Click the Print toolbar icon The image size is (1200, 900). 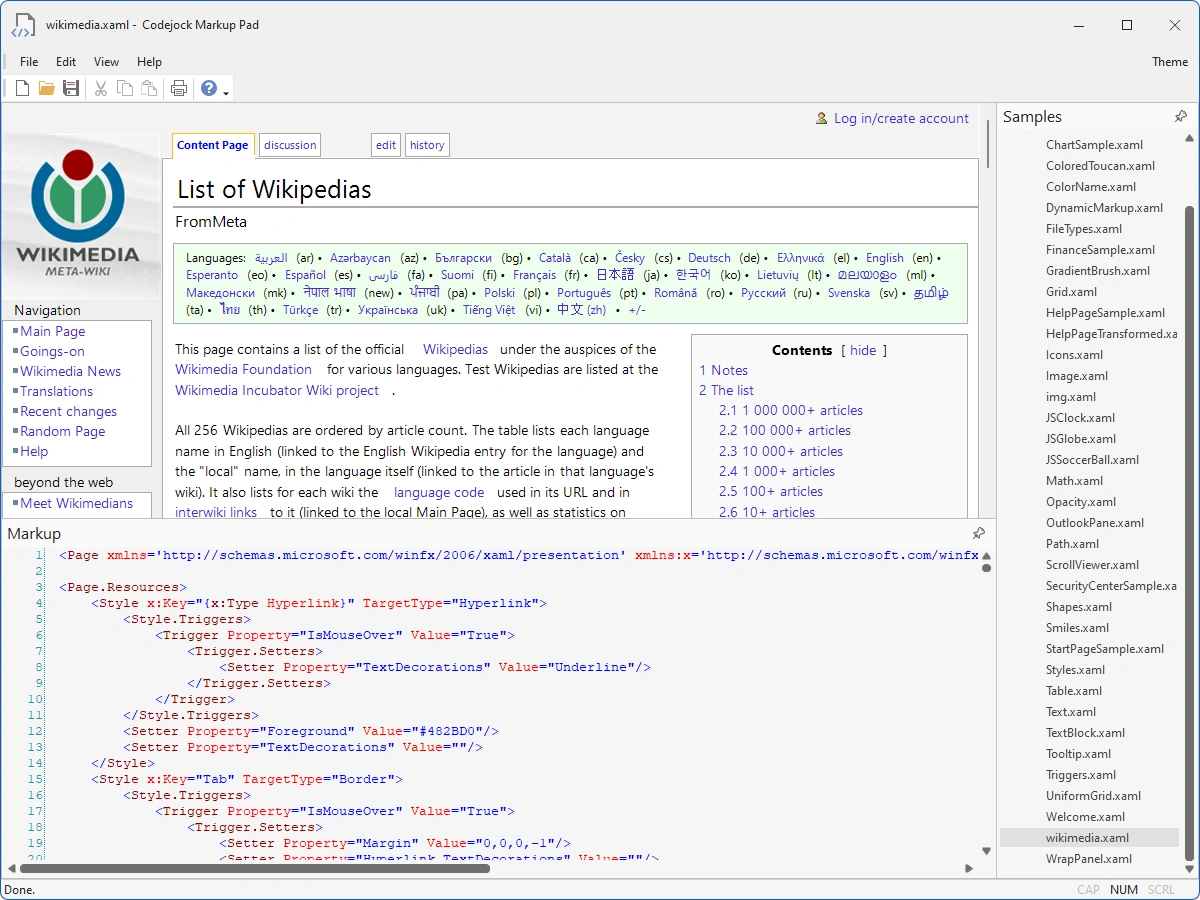pyautogui.click(x=179, y=88)
